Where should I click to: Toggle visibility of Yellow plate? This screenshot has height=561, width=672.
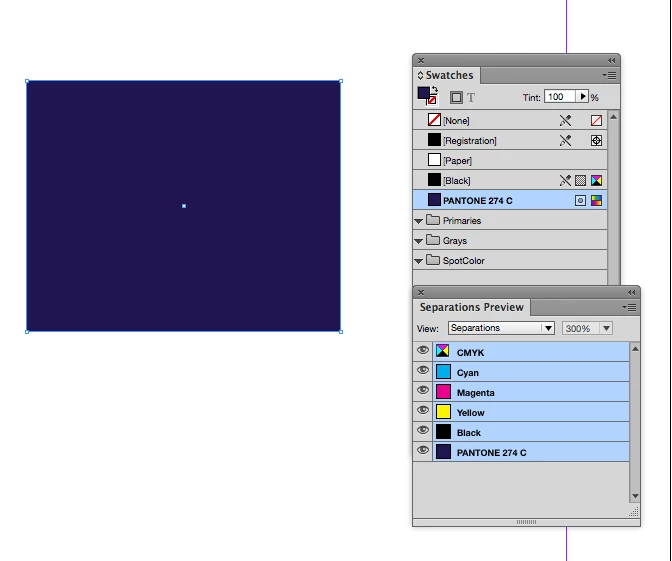click(x=423, y=410)
